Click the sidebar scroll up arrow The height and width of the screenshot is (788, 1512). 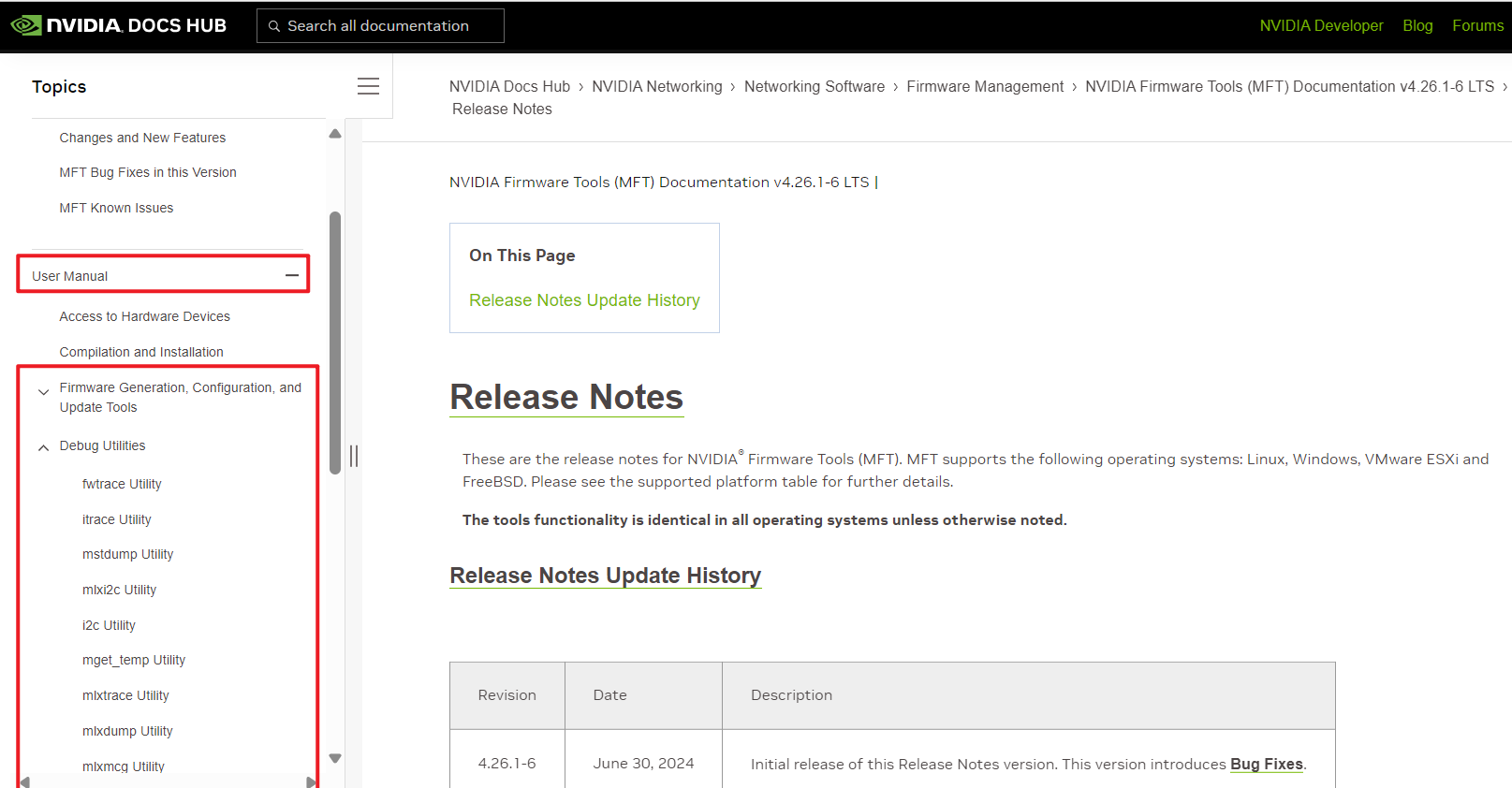[335, 134]
